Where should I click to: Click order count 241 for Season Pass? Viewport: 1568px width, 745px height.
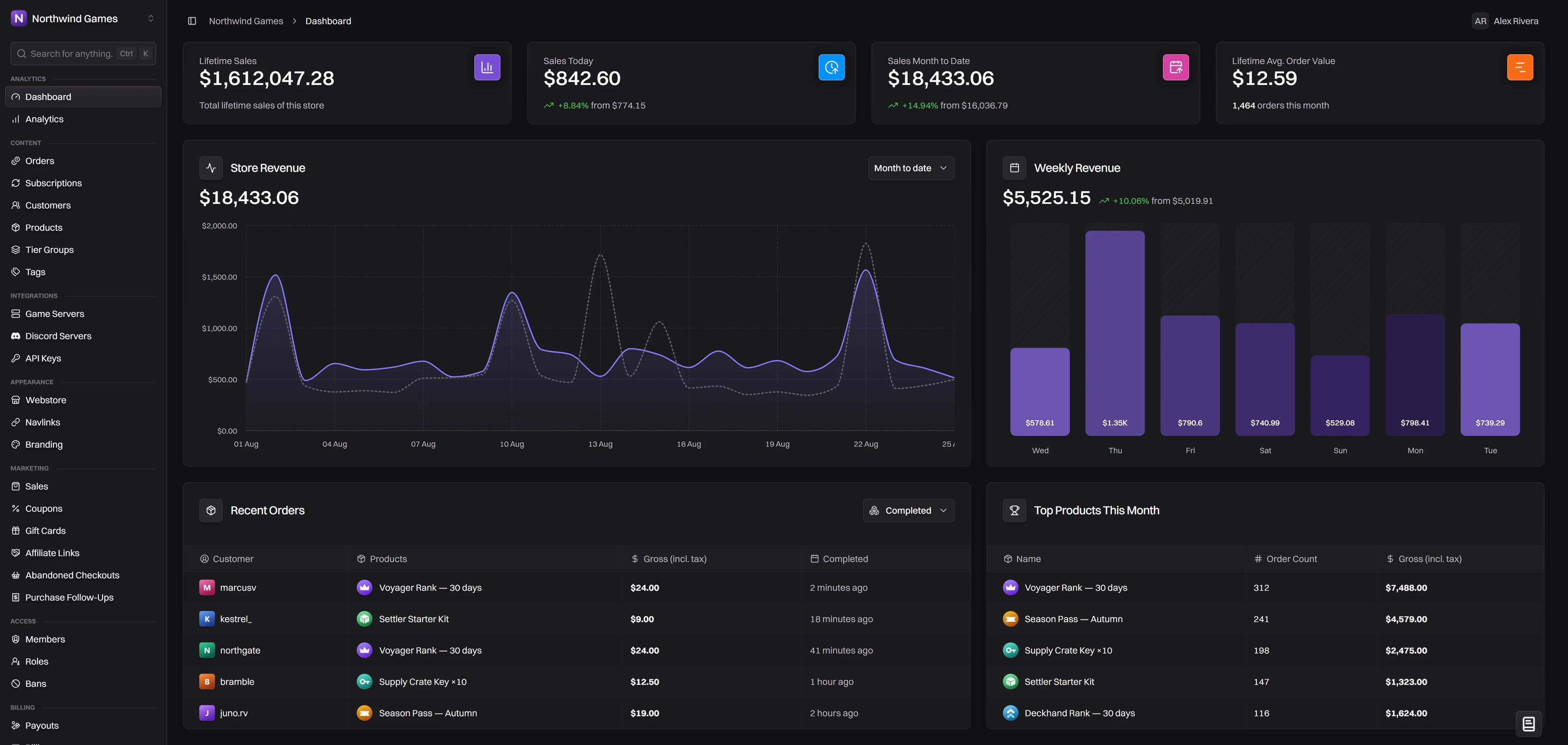[x=1261, y=619]
